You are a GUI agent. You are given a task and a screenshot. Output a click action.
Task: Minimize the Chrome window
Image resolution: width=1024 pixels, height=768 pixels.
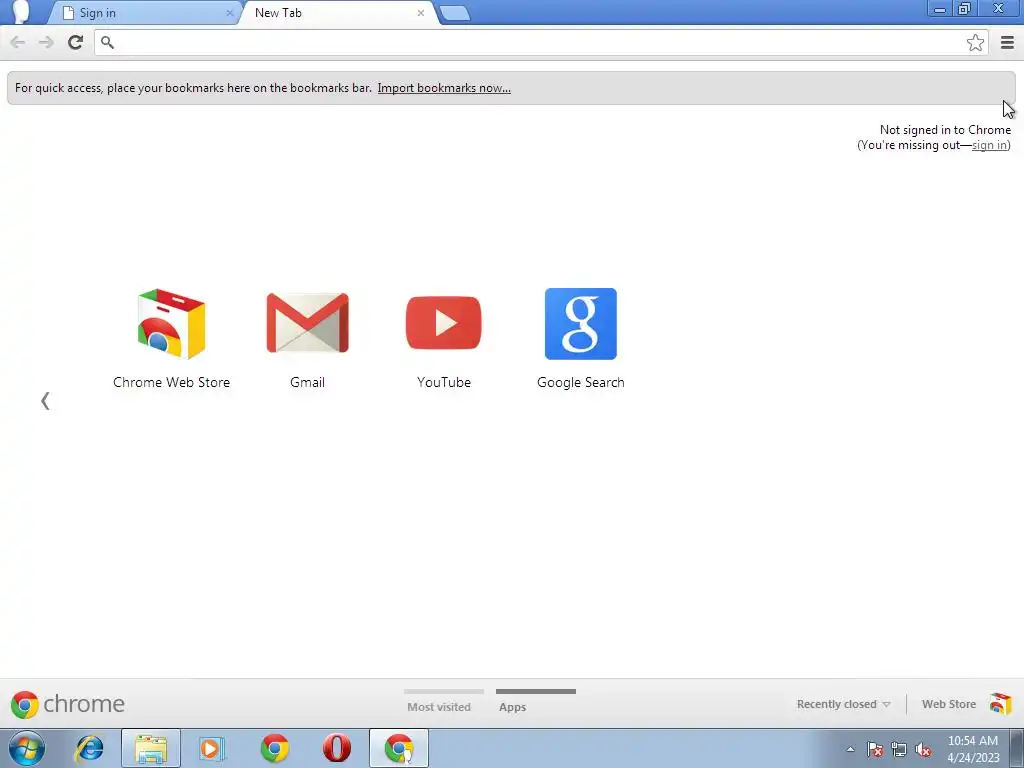940,9
